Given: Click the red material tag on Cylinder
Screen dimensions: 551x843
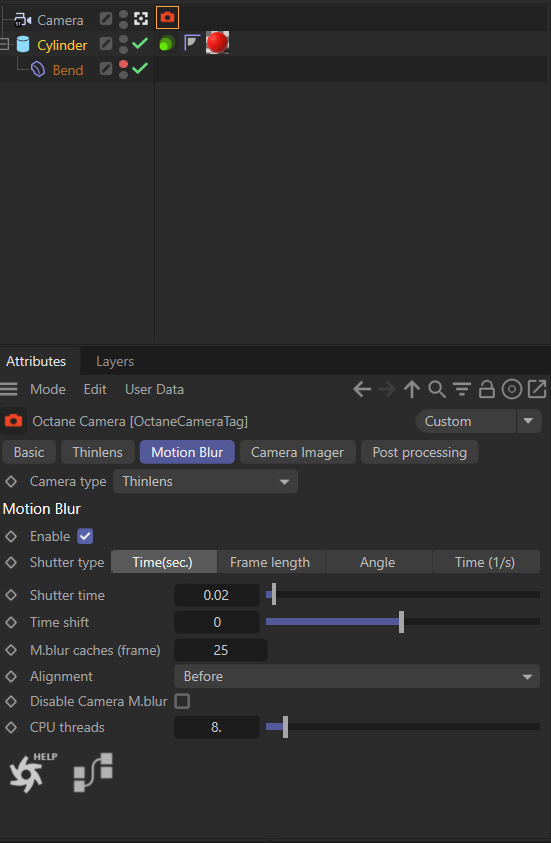Looking at the screenshot, I should click(x=217, y=42).
